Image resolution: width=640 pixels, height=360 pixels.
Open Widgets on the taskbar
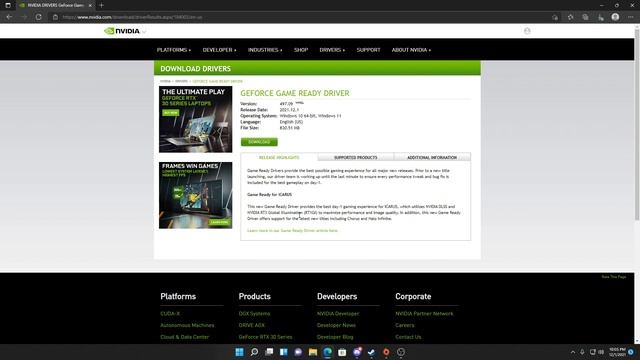click(284, 352)
